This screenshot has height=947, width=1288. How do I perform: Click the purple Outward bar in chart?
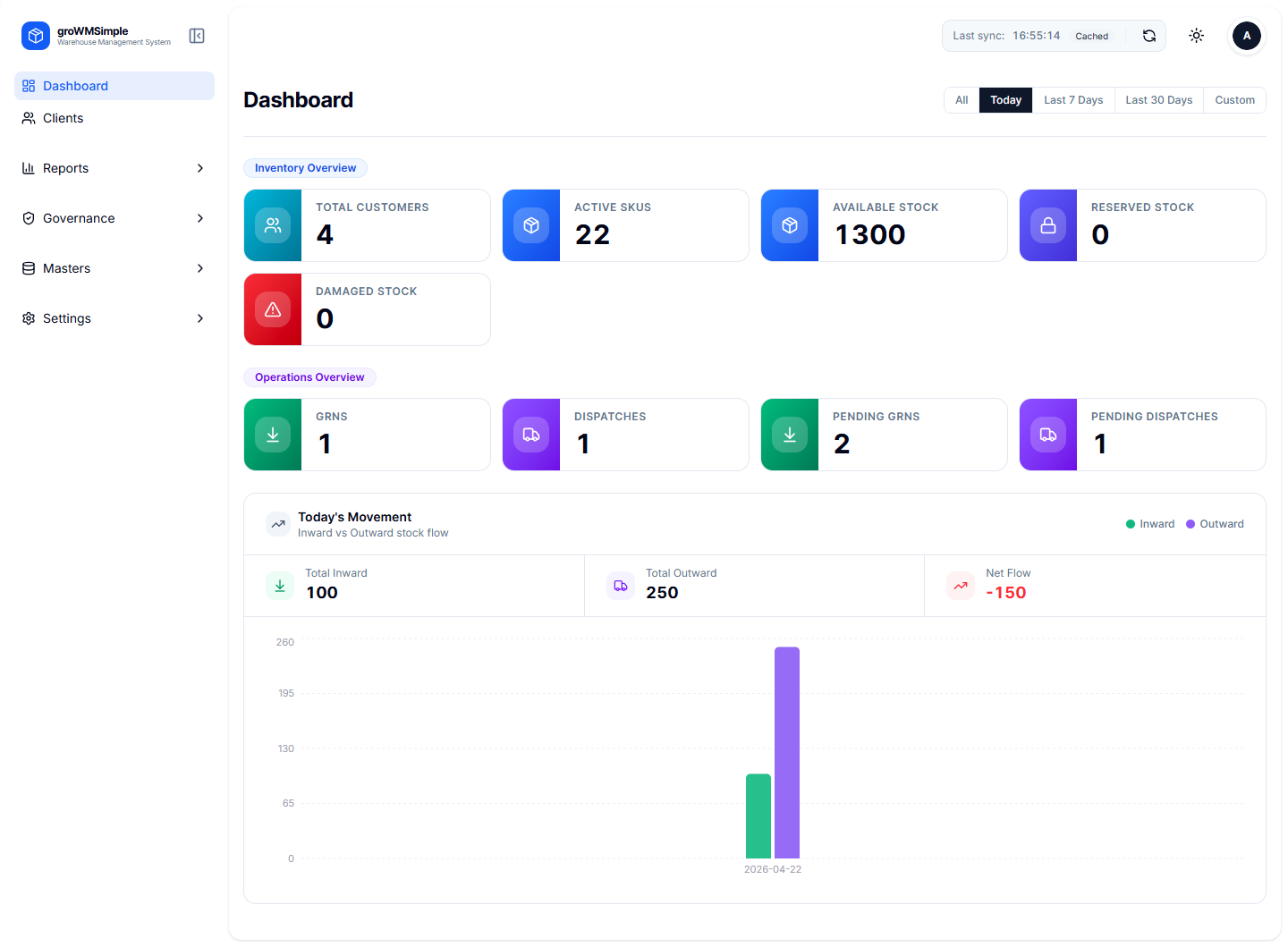coord(786,751)
